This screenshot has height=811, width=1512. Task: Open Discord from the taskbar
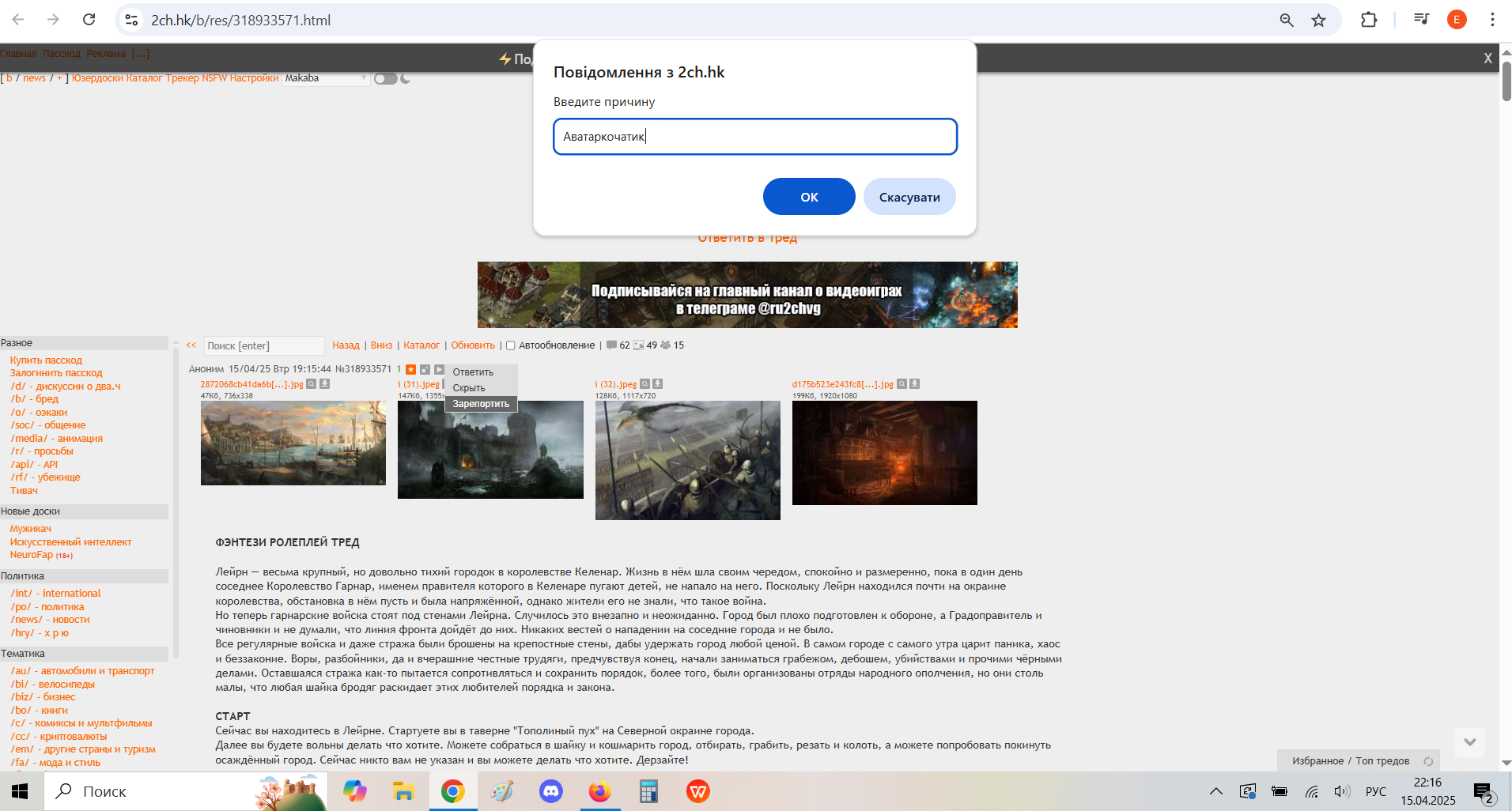tap(550, 791)
